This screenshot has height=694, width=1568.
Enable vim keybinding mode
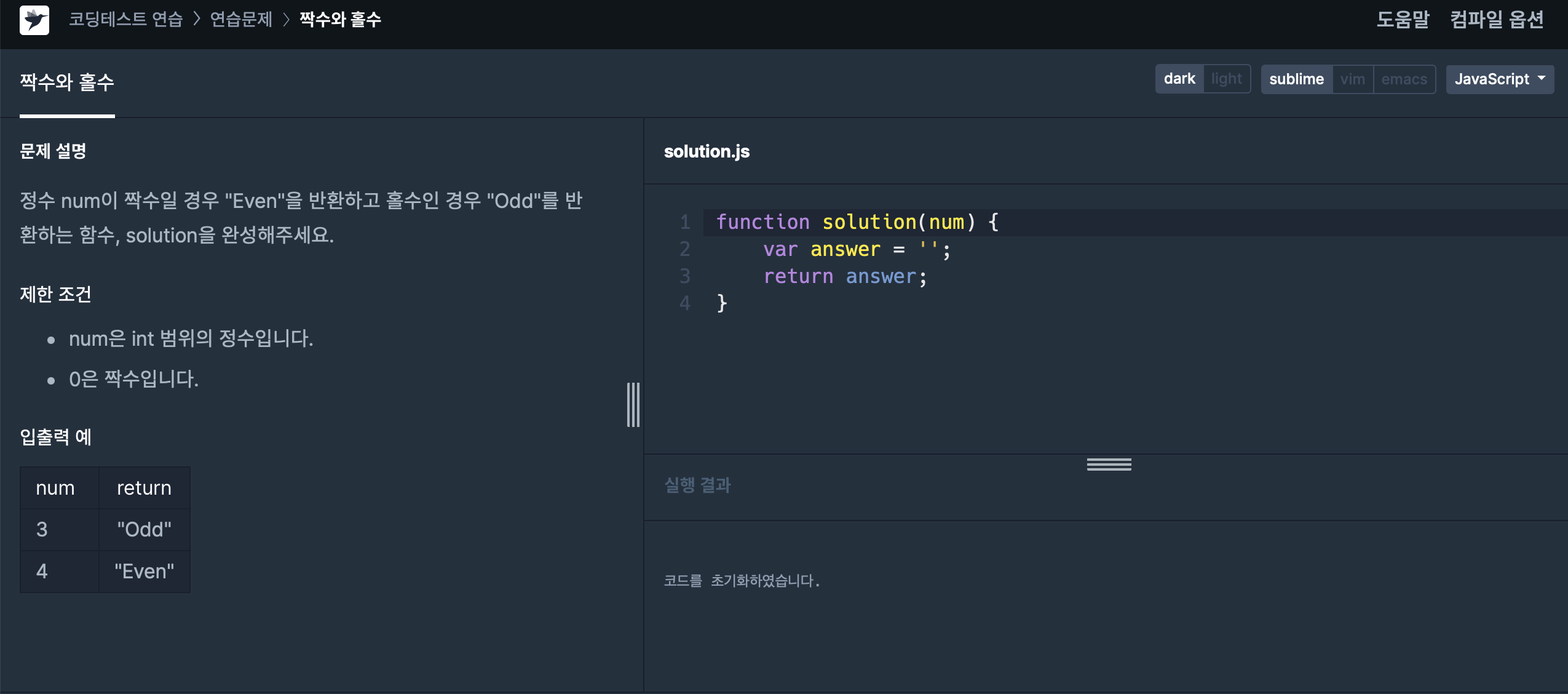point(1352,79)
